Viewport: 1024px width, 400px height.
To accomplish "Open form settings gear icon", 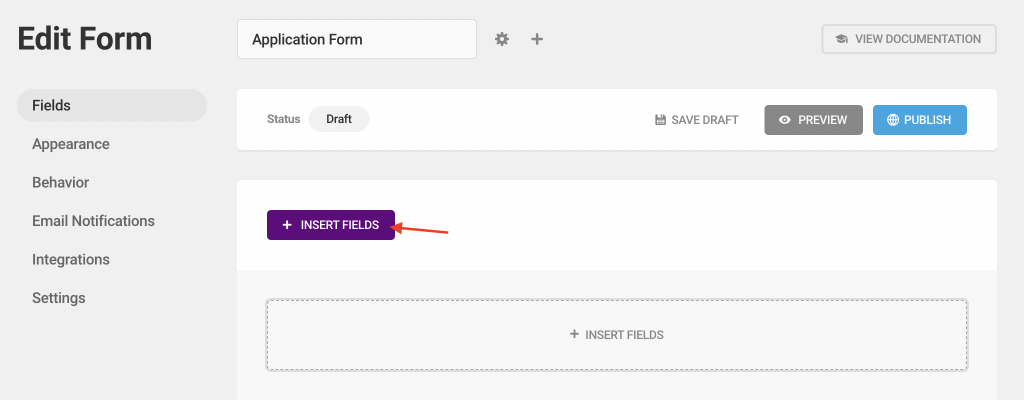I will (502, 39).
